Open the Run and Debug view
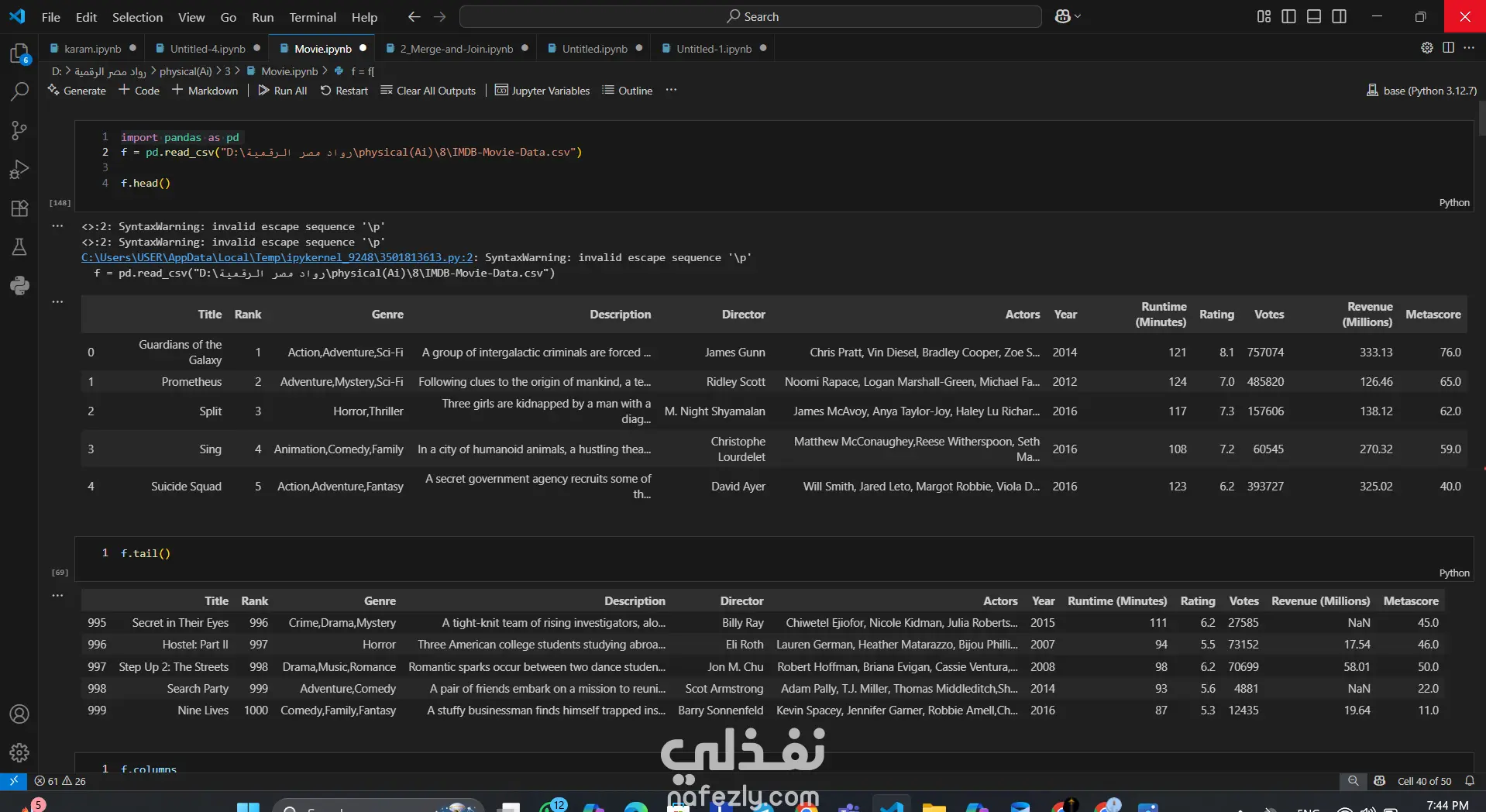The height and width of the screenshot is (812, 1486). pyautogui.click(x=19, y=169)
